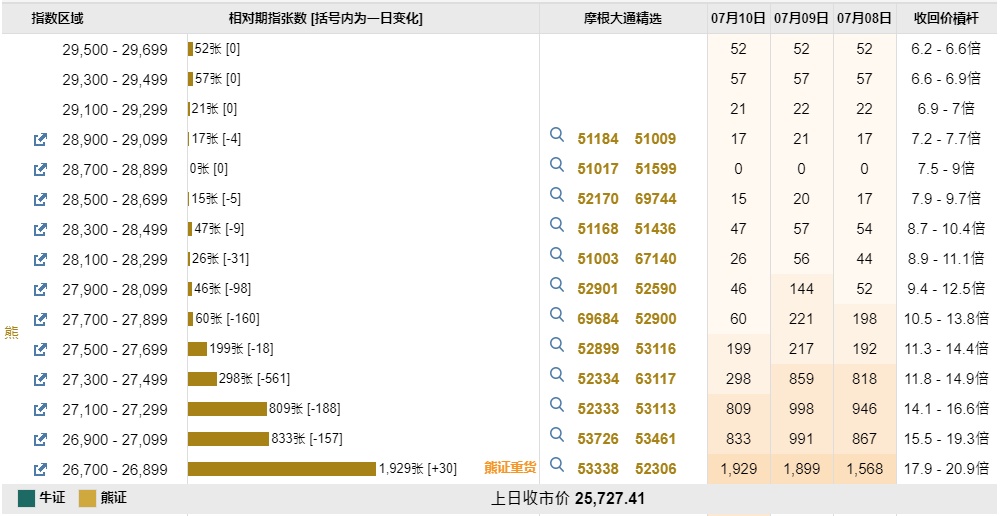Click magnifier icon beside warrant 52170
This screenshot has height=516, width=1003.
[558, 195]
